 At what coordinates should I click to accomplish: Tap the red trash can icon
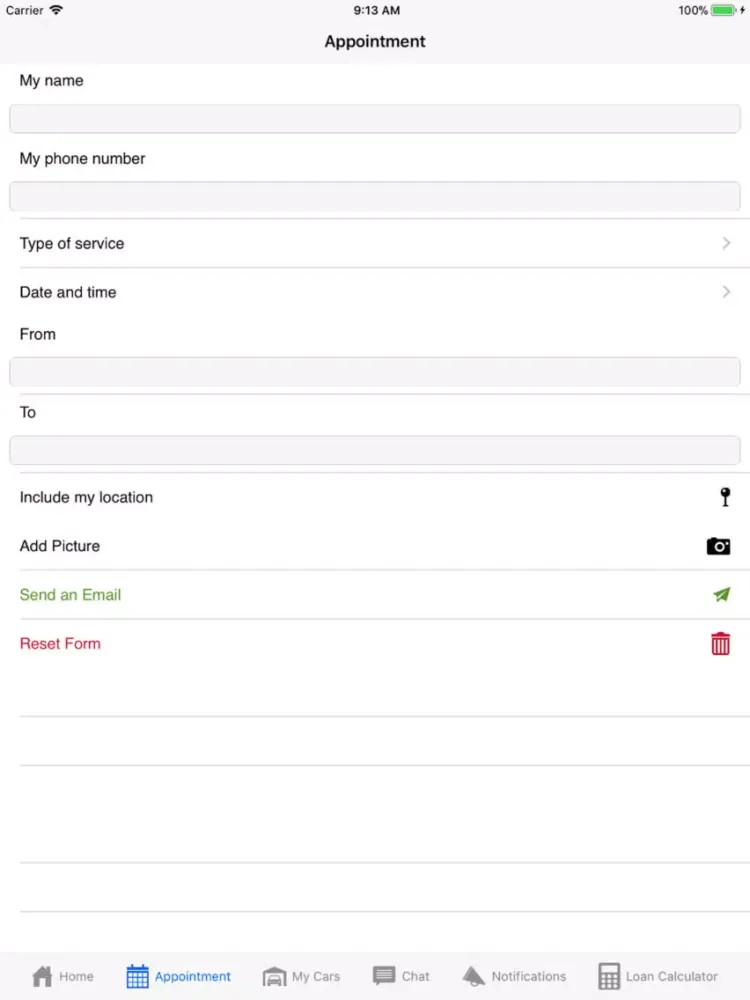(x=720, y=643)
